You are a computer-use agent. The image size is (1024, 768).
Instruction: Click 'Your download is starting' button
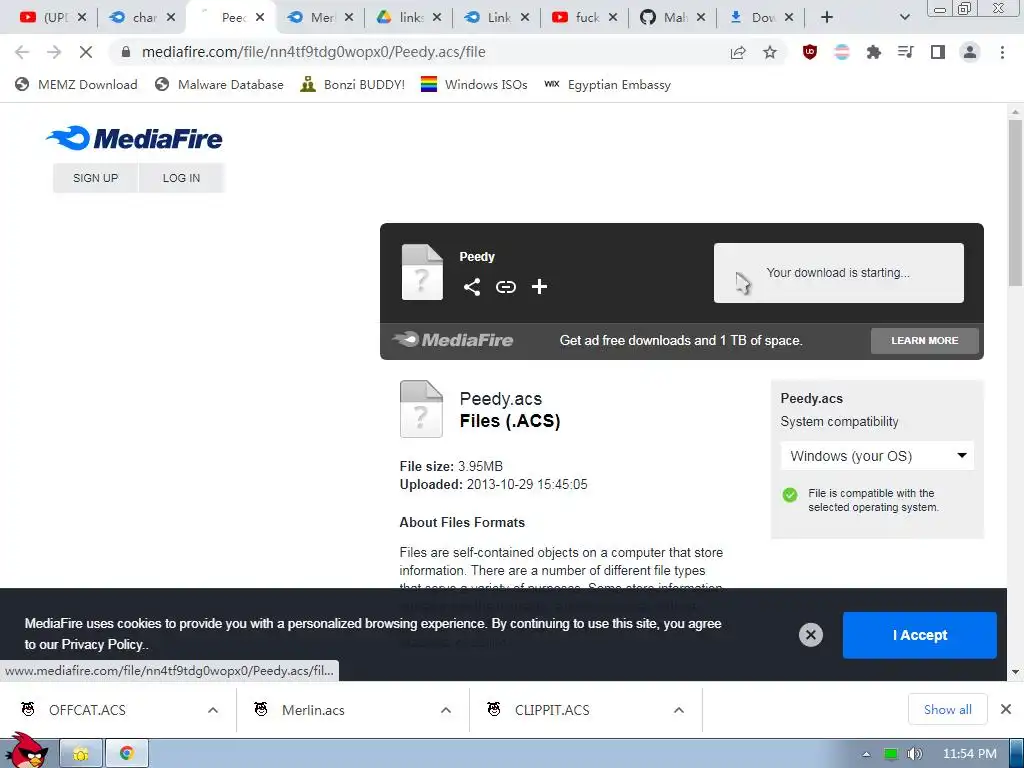tap(839, 273)
